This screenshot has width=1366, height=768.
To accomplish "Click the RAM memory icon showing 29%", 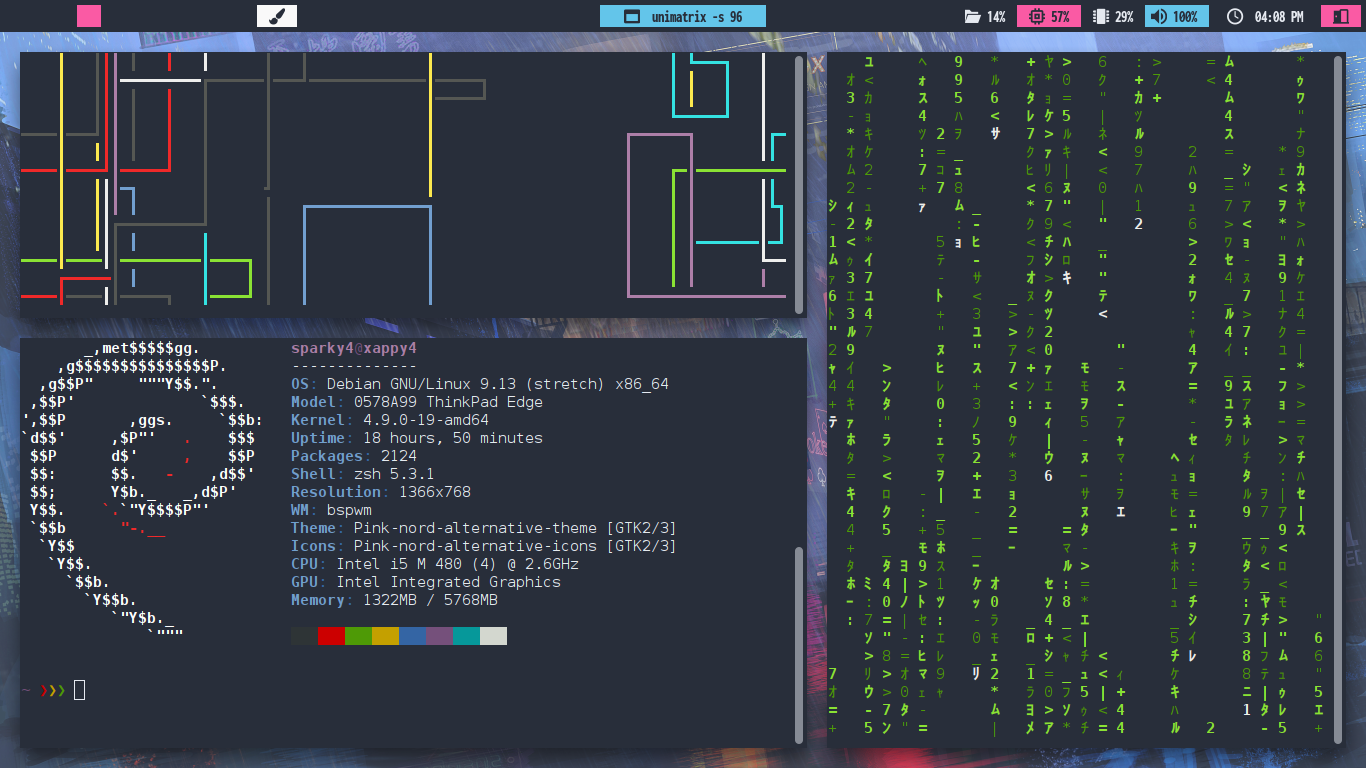I will click(1101, 17).
